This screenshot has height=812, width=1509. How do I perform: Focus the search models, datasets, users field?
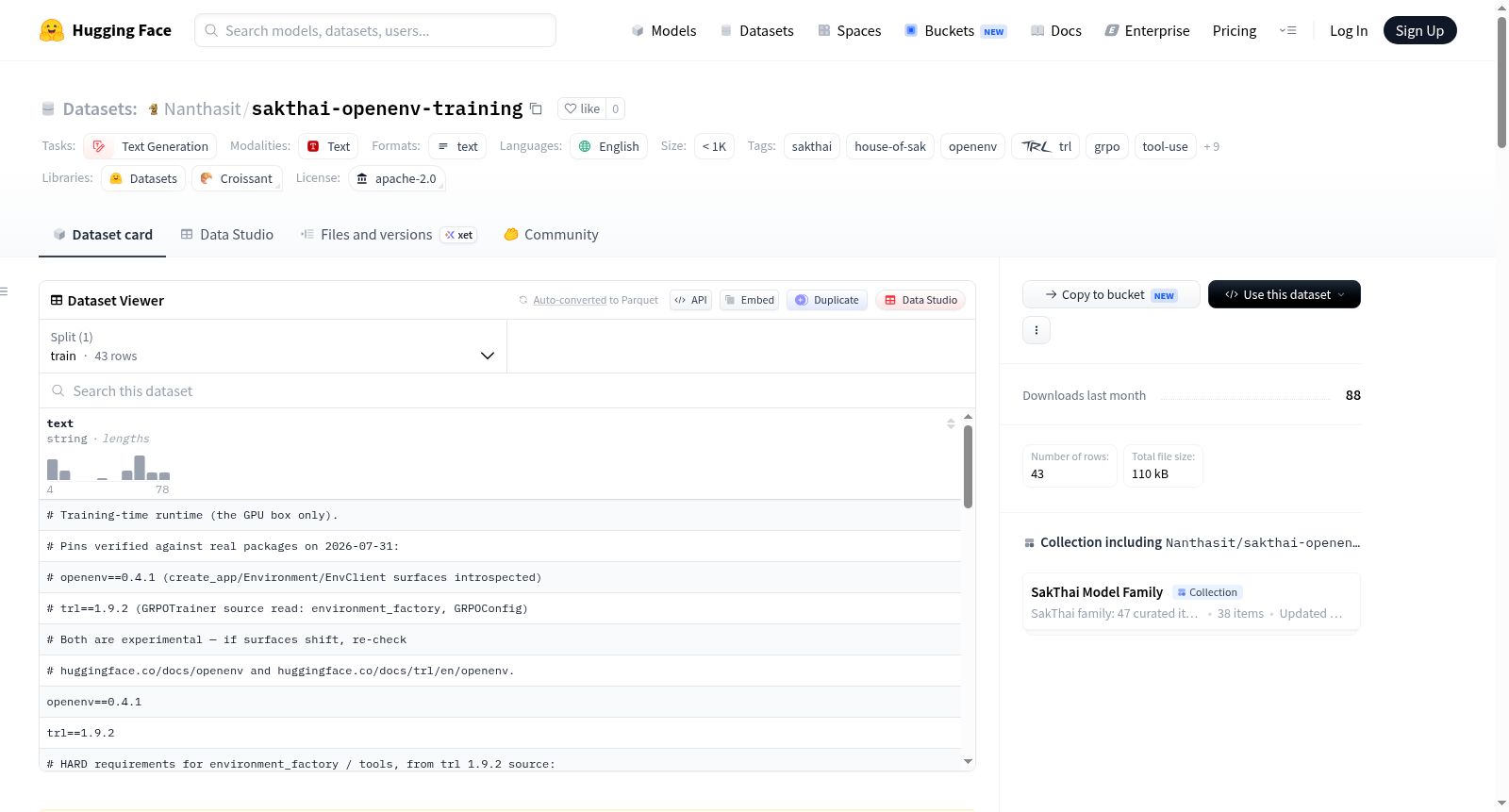point(375,30)
